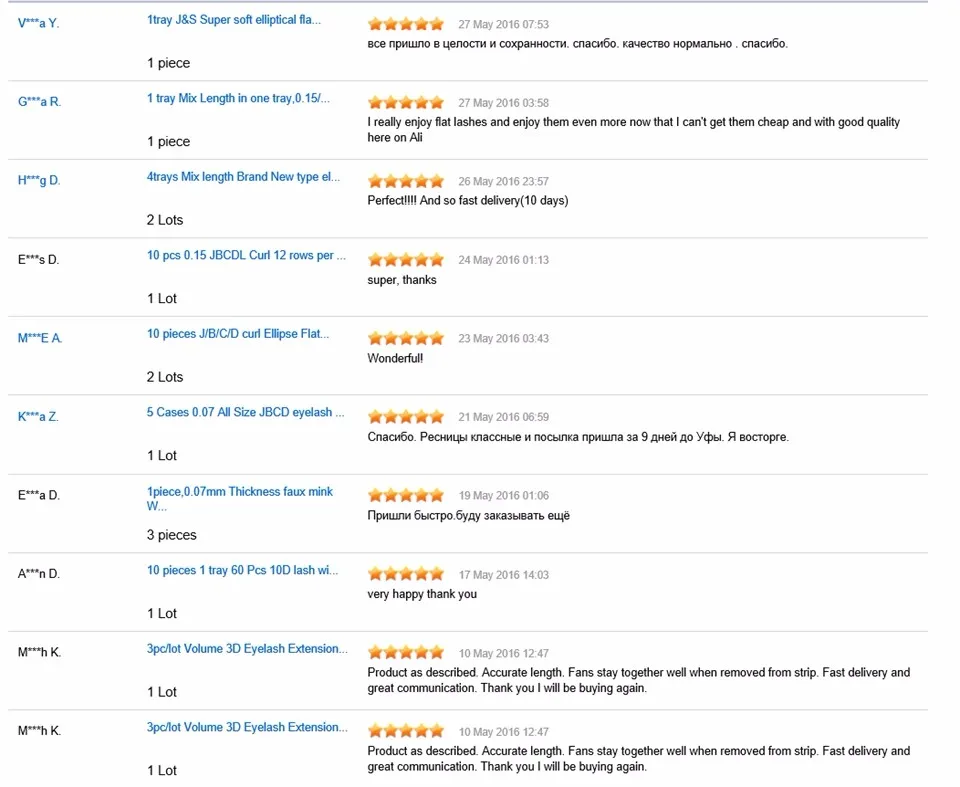Open first '3pc/lot Volume 3D Eyelash Extension' link
Viewport: 960px width, 787px height.
tap(247, 649)
